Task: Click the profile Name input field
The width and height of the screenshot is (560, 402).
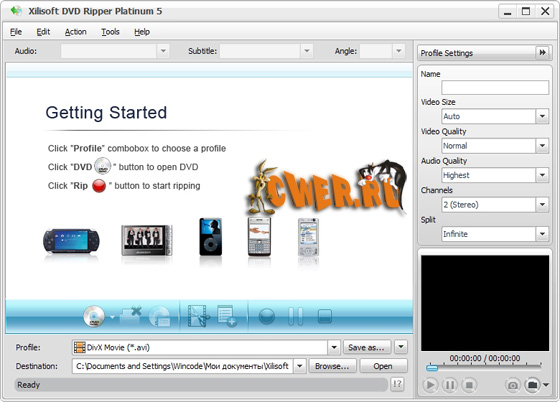Action: 495,87
